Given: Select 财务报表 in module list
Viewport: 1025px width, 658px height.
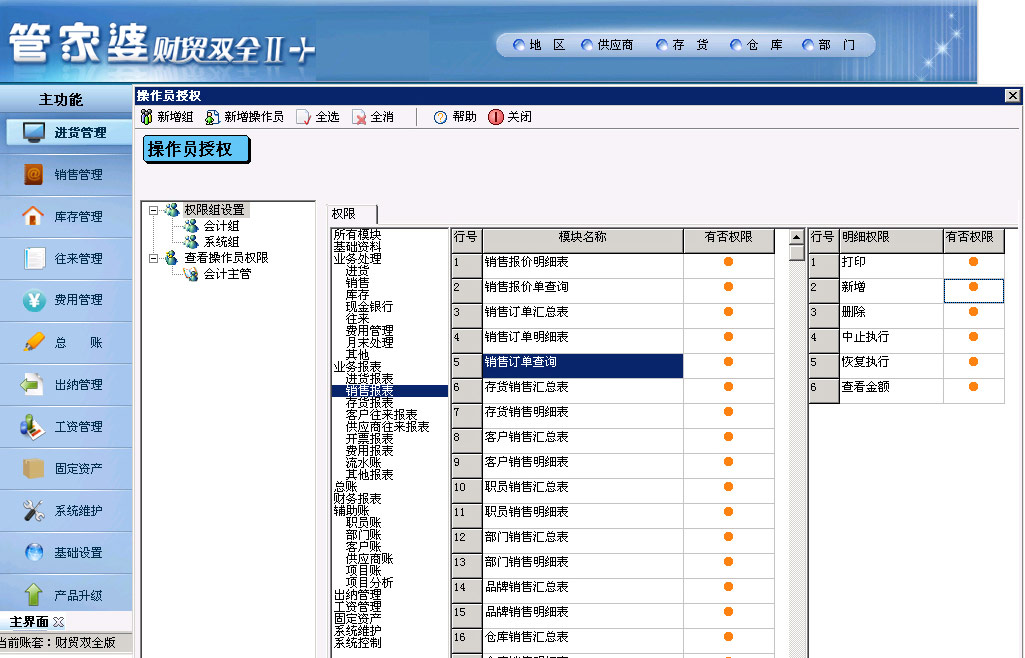Looking at the screenshot, I should (x=357, y=499).
